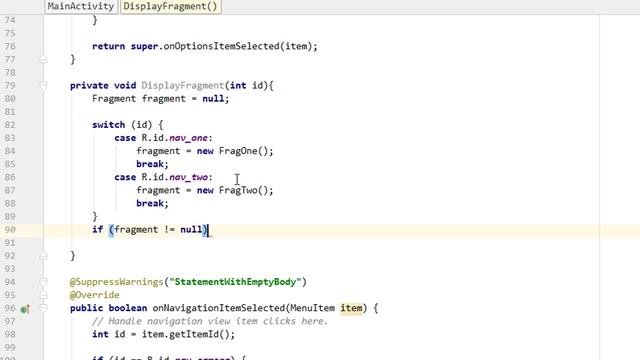The image size is (640, 360).
Task: Click line number 76 in the gutter
Action: 10,46
